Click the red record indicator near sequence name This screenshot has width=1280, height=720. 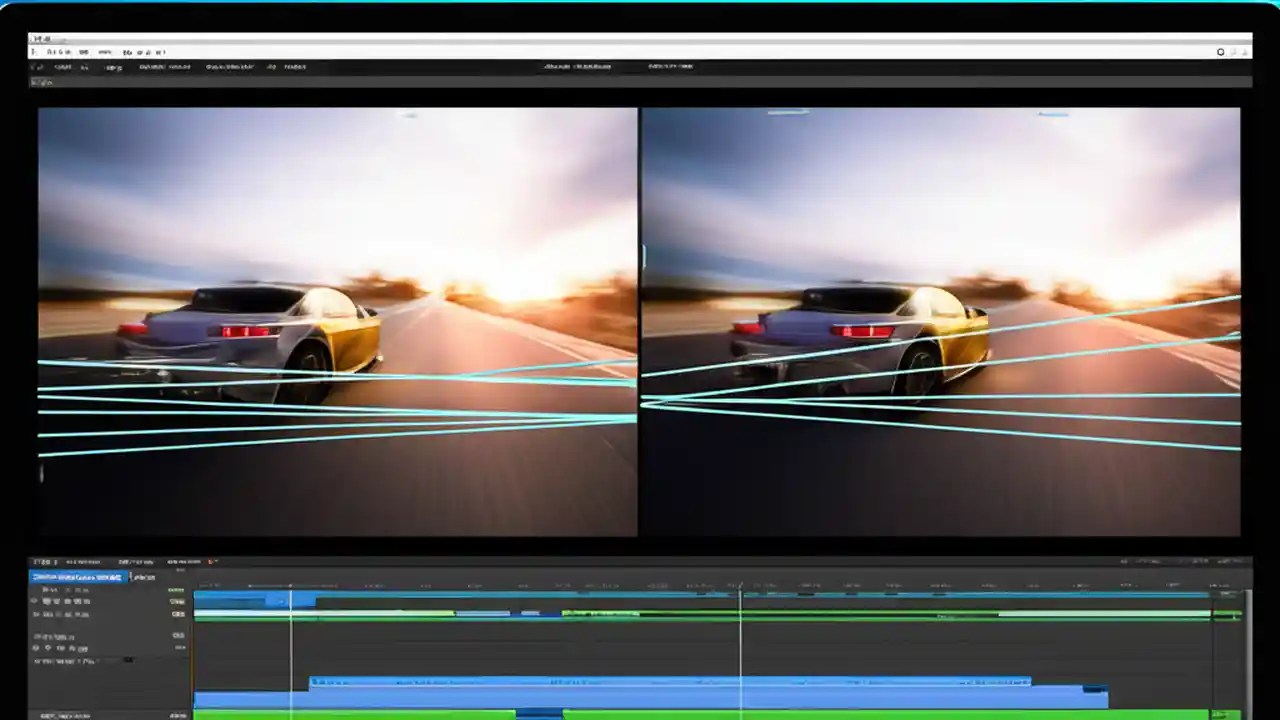[211, 562]
